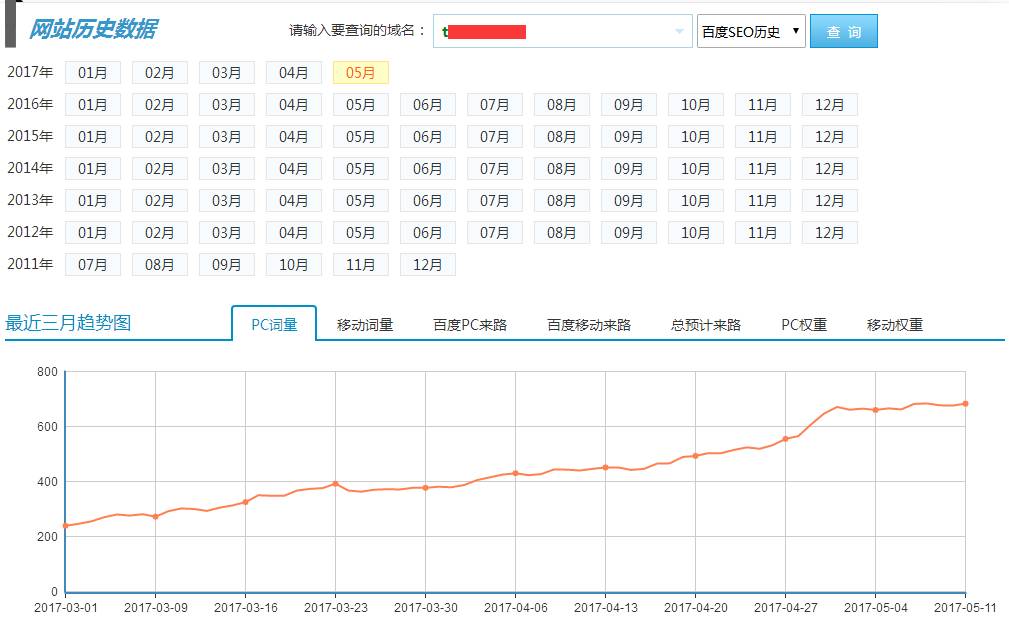Click chart data point at 2017-03-16
1009x625 pixels.
(245, 502)
